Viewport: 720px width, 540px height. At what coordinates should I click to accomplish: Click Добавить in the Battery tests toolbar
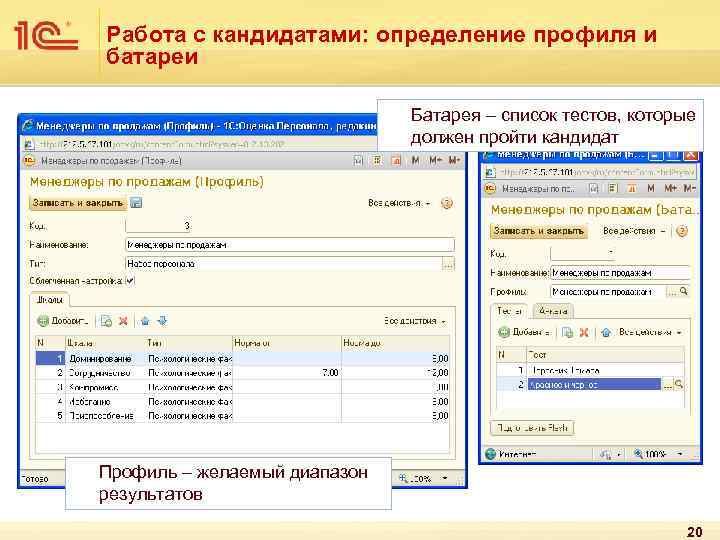pyautogui.click(x=524, y=332)
